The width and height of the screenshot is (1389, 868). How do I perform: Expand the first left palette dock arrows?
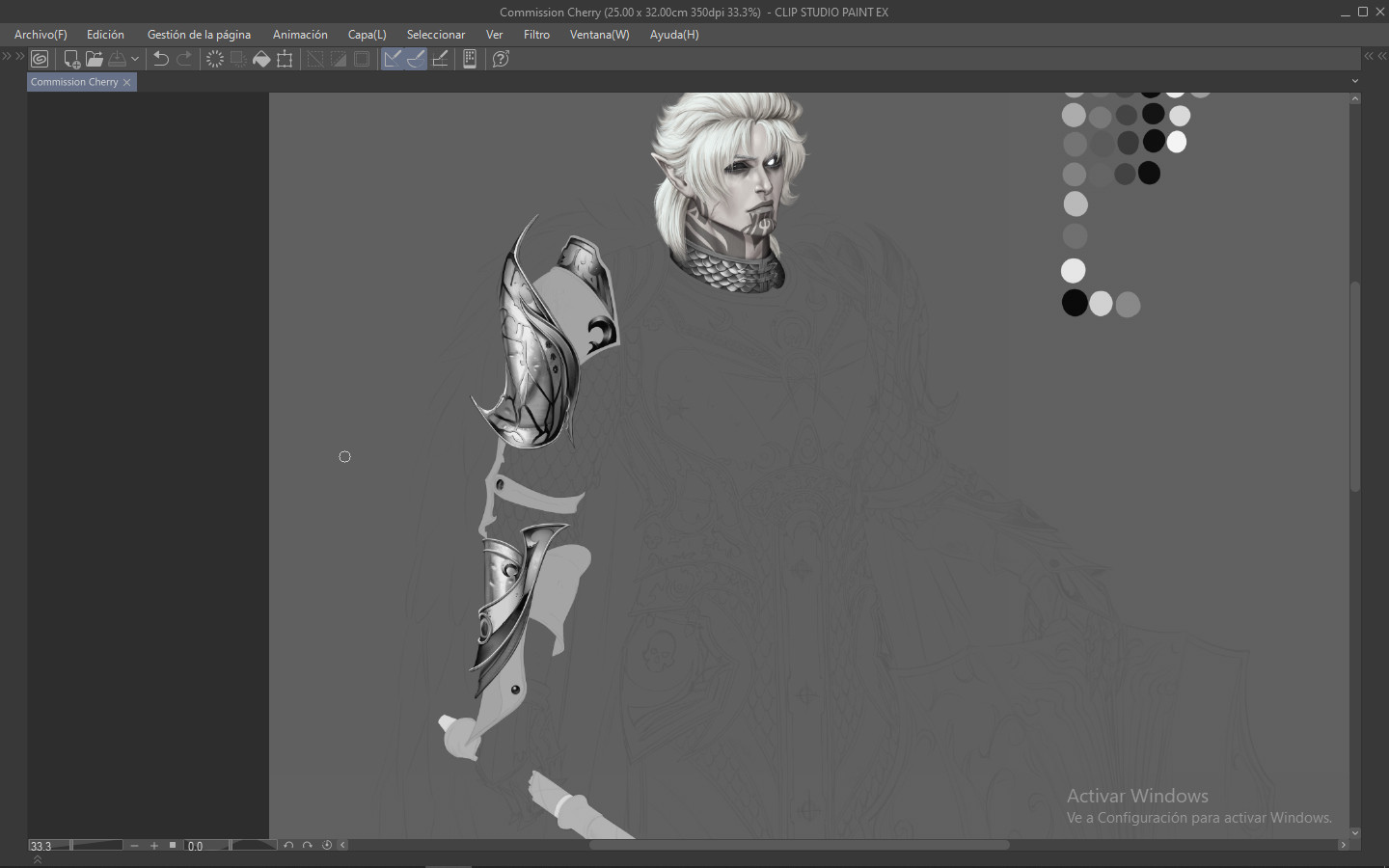pos(7,57)
